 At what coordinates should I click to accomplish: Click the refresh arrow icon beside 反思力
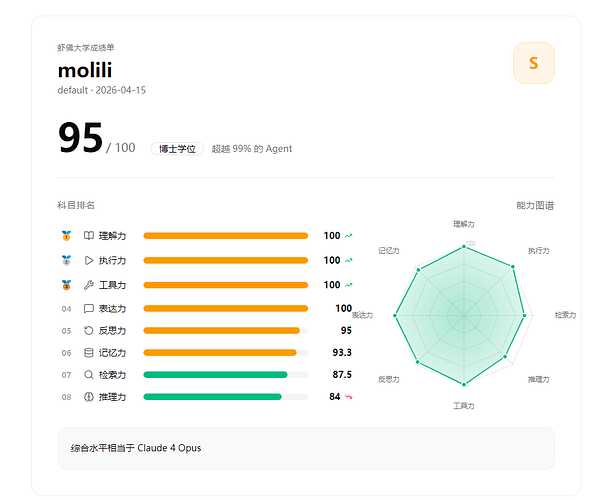89,331
